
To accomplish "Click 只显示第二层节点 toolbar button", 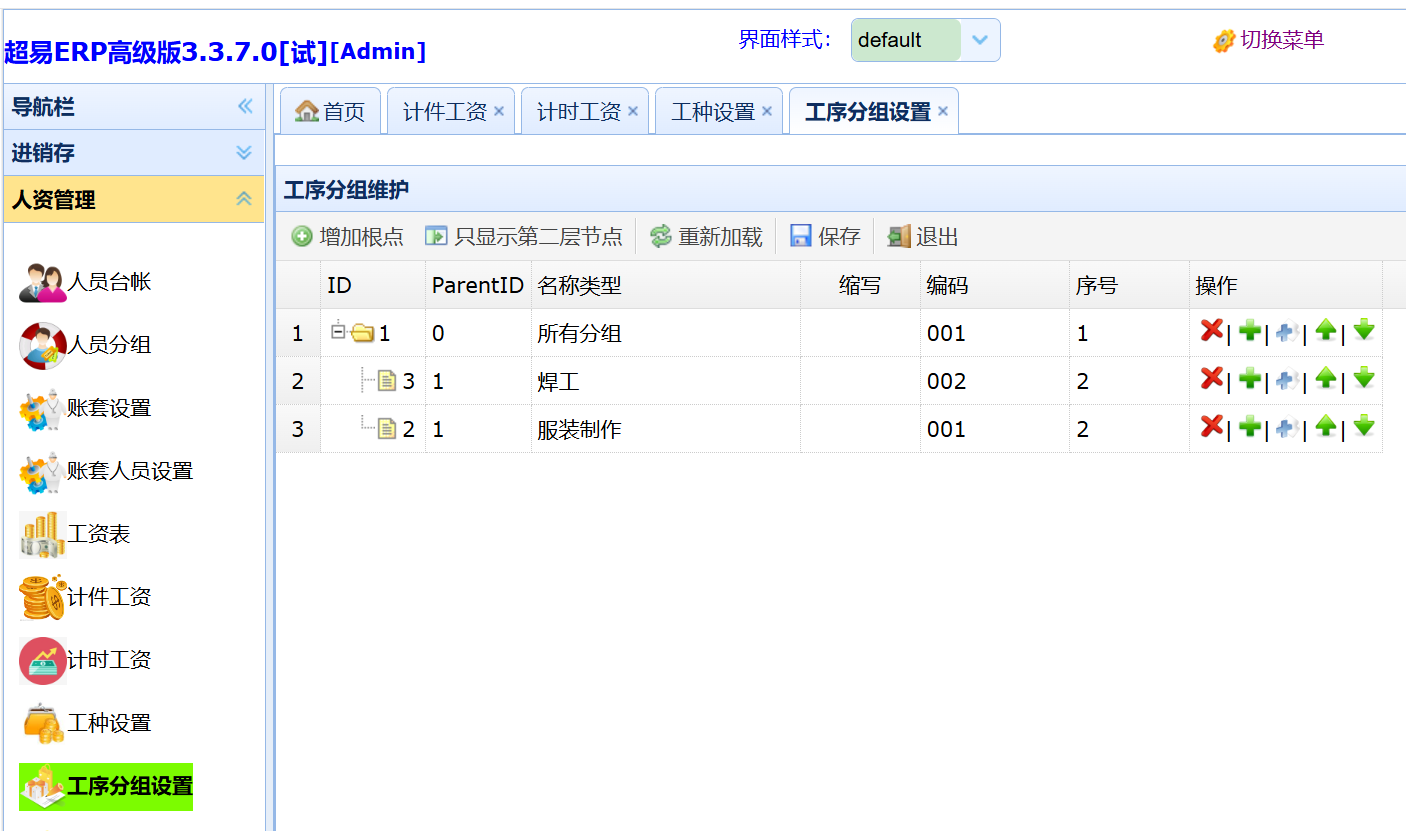I will coord(524,237).
